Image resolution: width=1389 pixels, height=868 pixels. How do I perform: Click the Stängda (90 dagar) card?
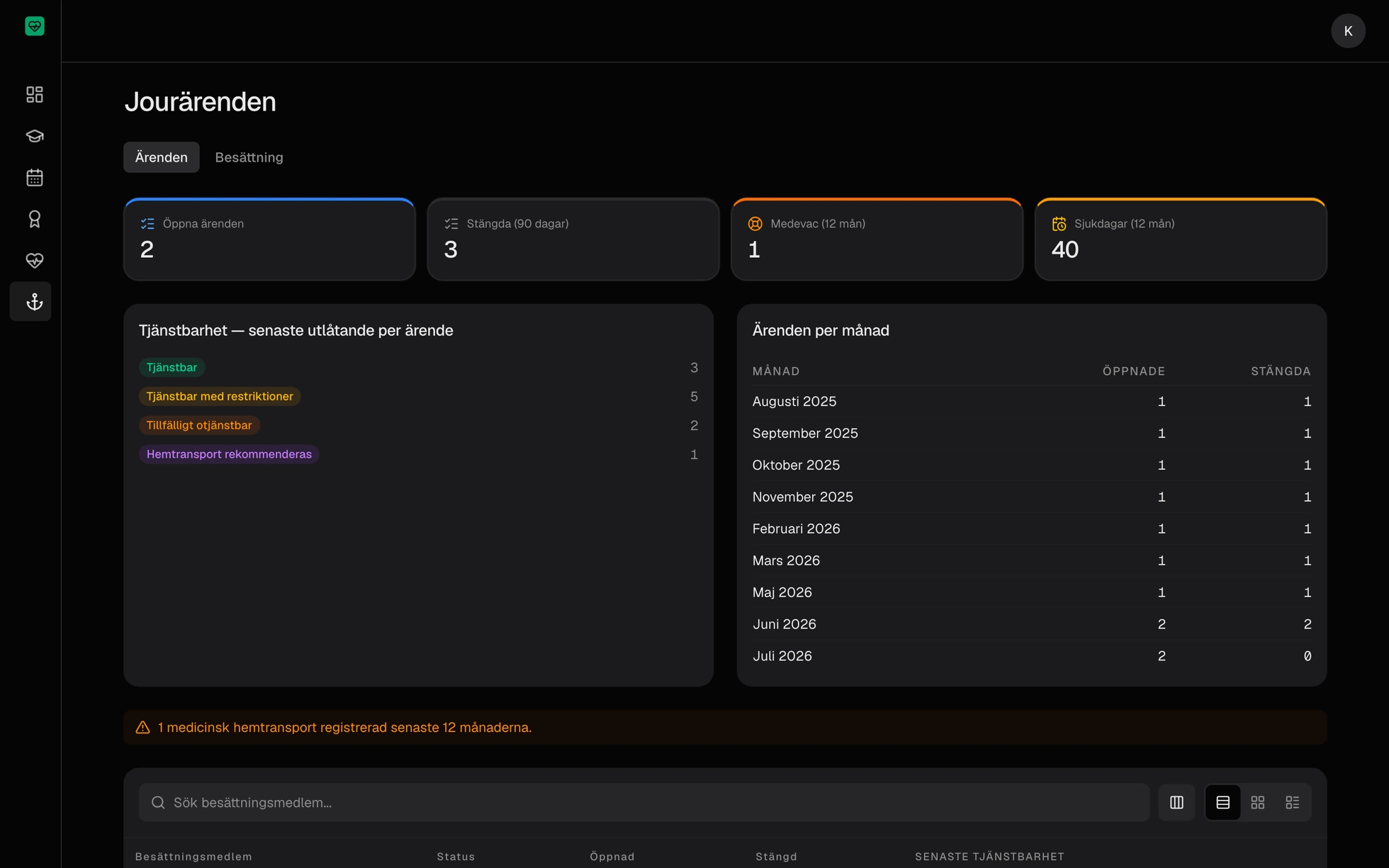coord(573,239)
